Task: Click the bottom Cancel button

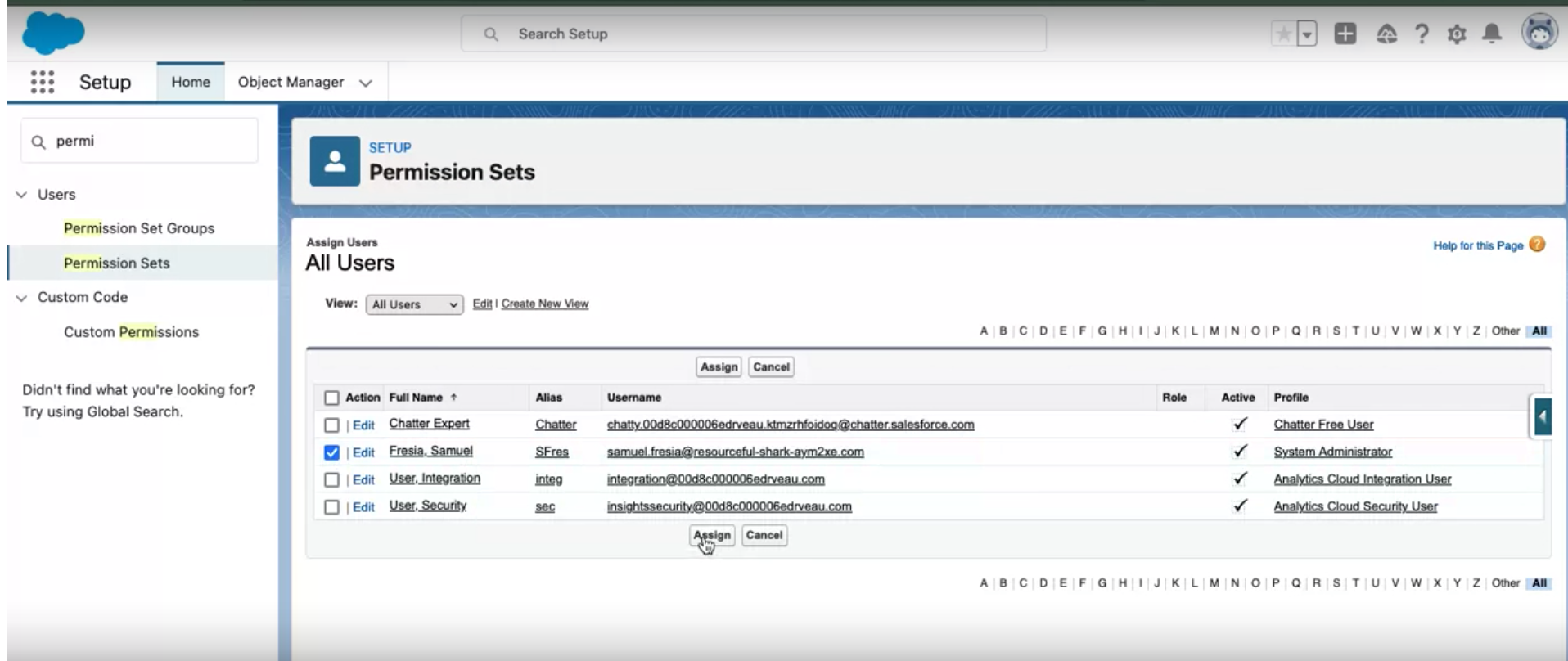Action: tap(764, 535)
